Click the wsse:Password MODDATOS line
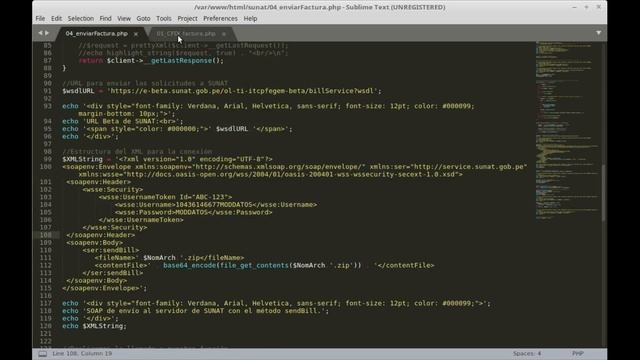Image resolution: width=640 pixels, height=360 pixels. click(x=193, y=212)
